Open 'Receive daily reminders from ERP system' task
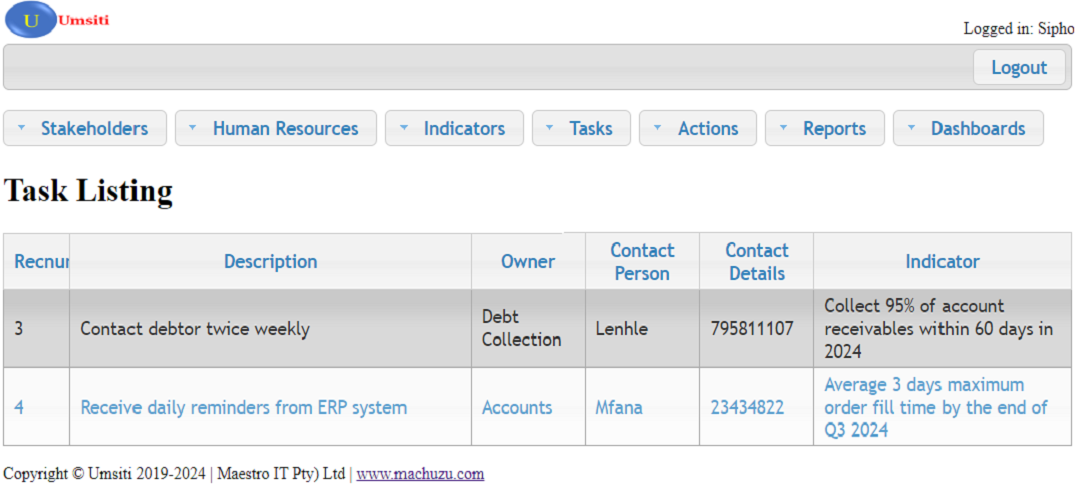 coord(243,408)
